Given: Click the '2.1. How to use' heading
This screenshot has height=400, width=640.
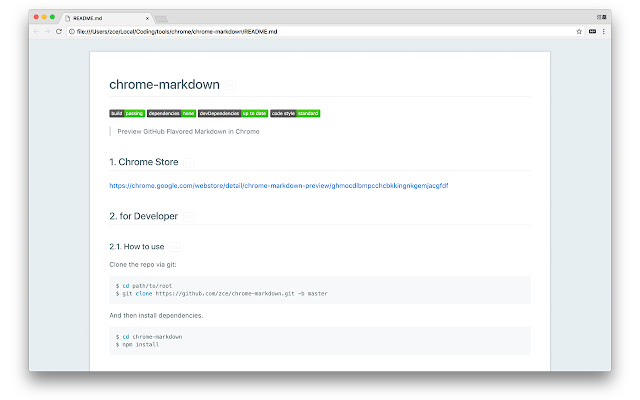Looking at the screenshot, I should (137, 247).
